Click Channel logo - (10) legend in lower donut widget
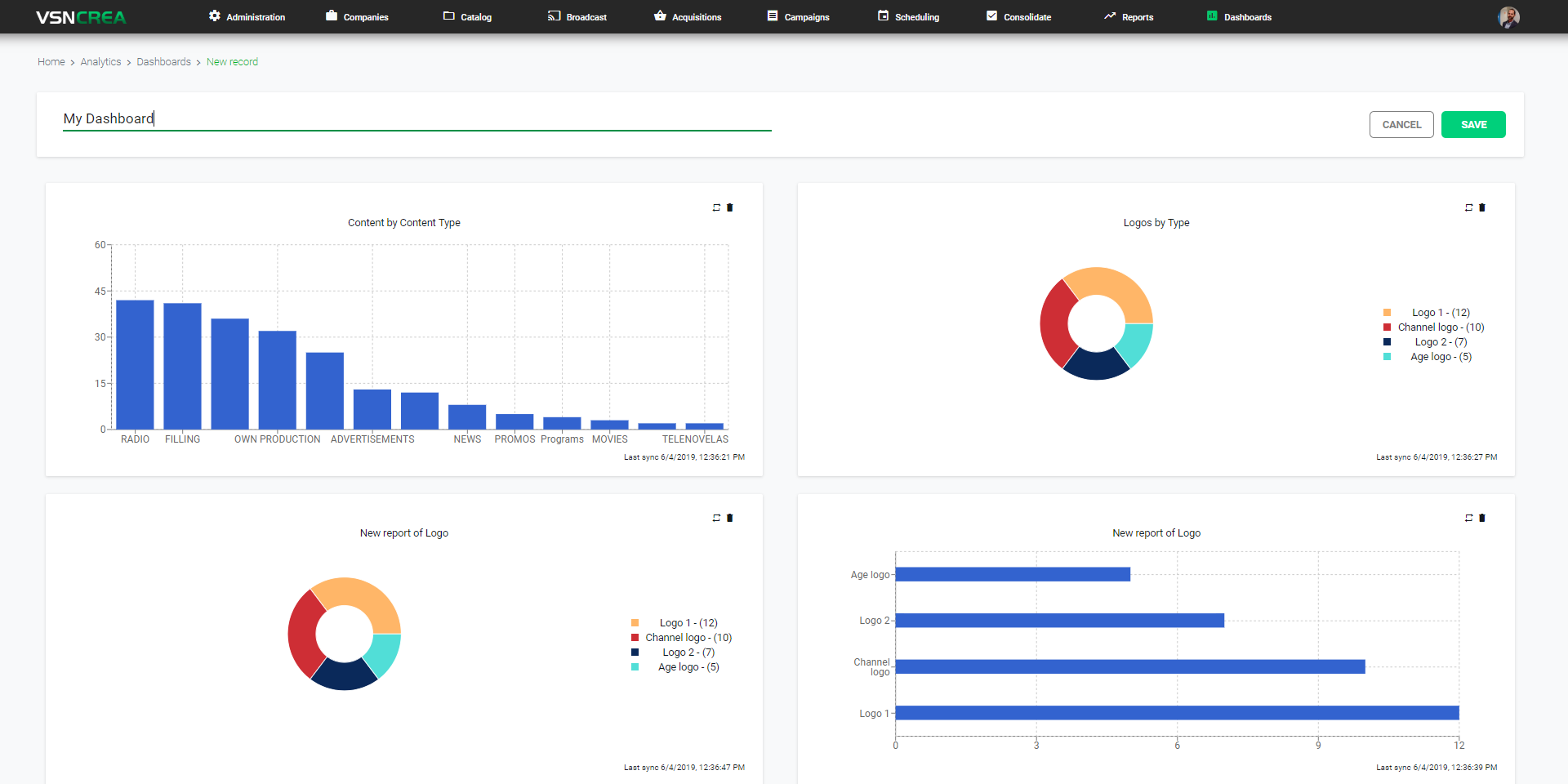 pyautogui.click(x=688, y=638)
